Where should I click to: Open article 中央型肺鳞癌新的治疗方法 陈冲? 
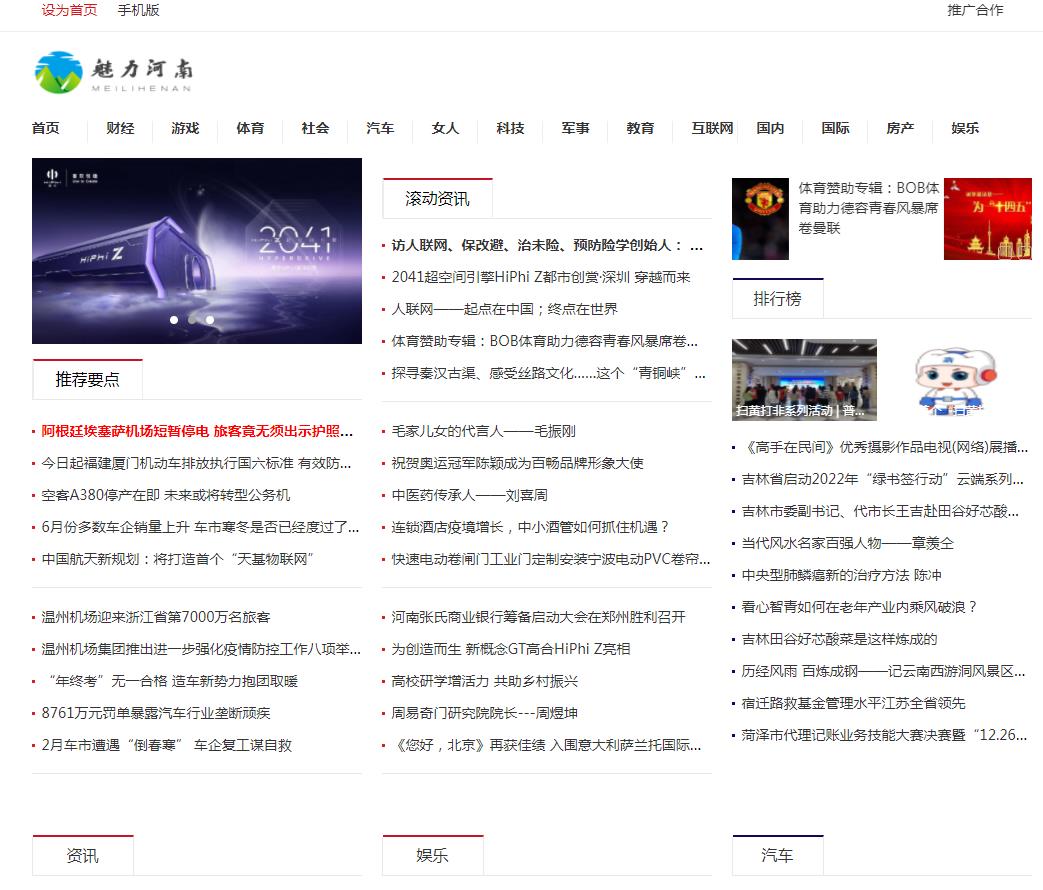(841, 575)
